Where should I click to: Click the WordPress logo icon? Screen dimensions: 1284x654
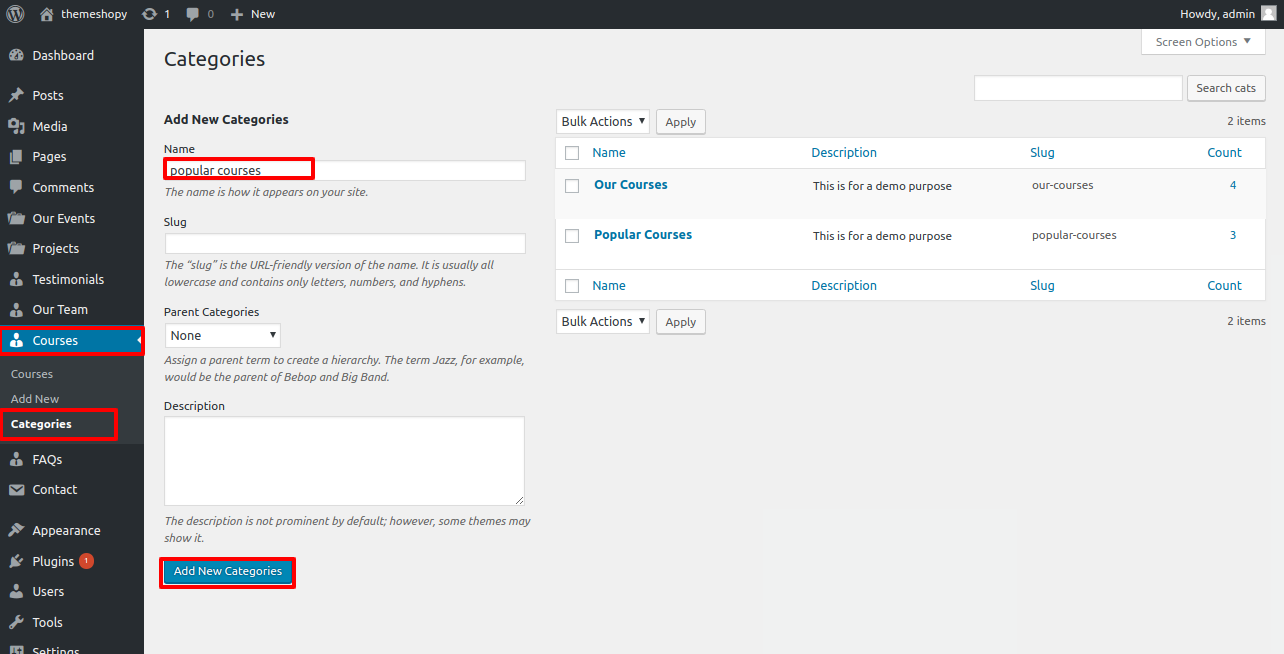coord(15,14)
